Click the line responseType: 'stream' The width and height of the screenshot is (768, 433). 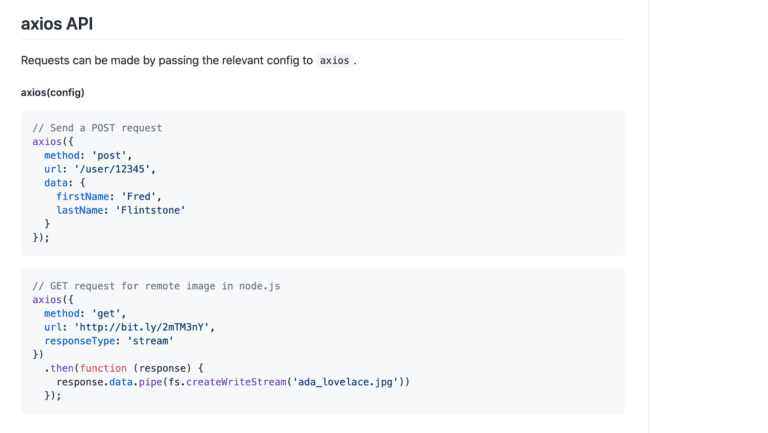pos(109,341)
